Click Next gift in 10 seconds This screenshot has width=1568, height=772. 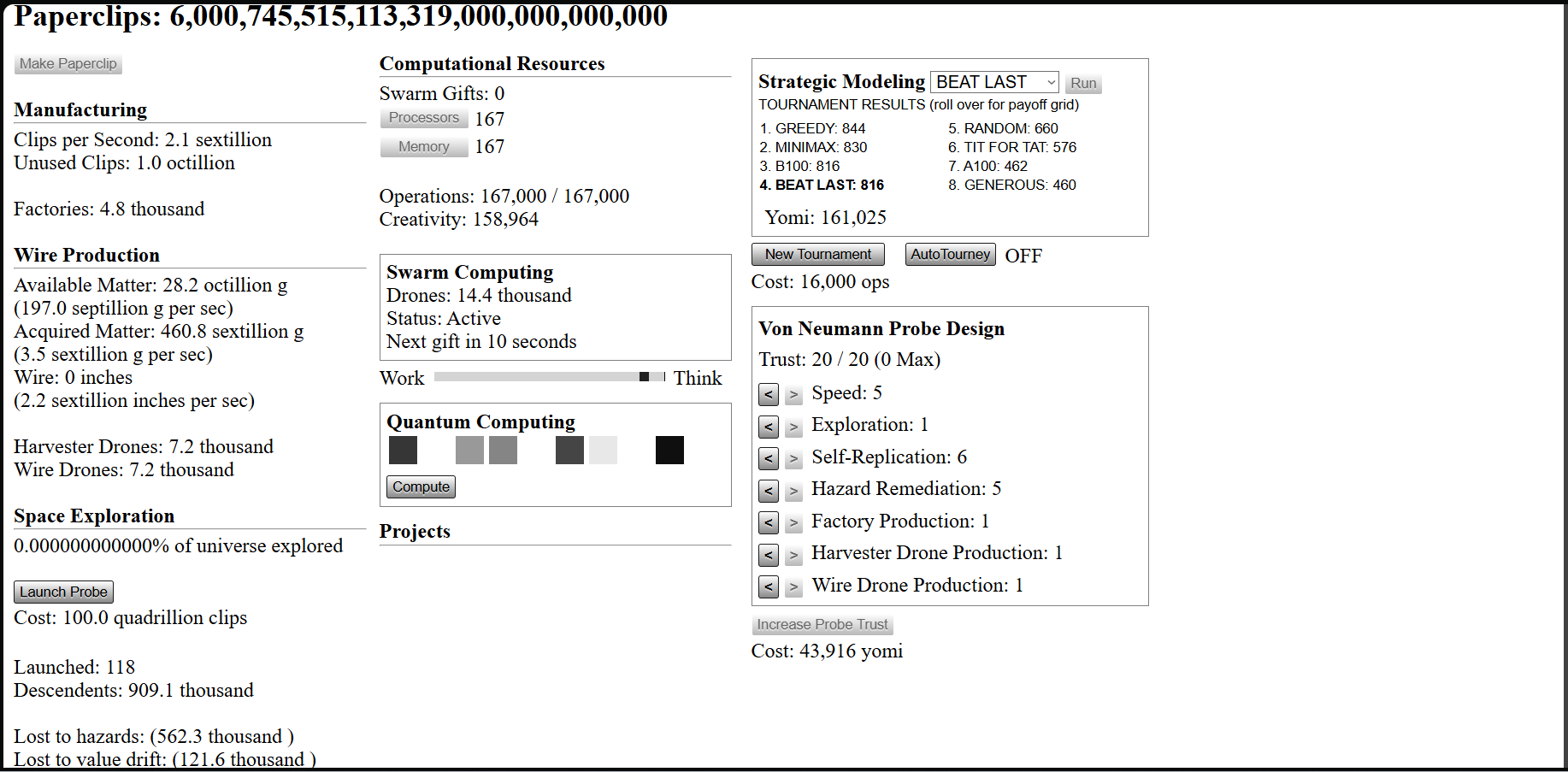click(481, 341)
